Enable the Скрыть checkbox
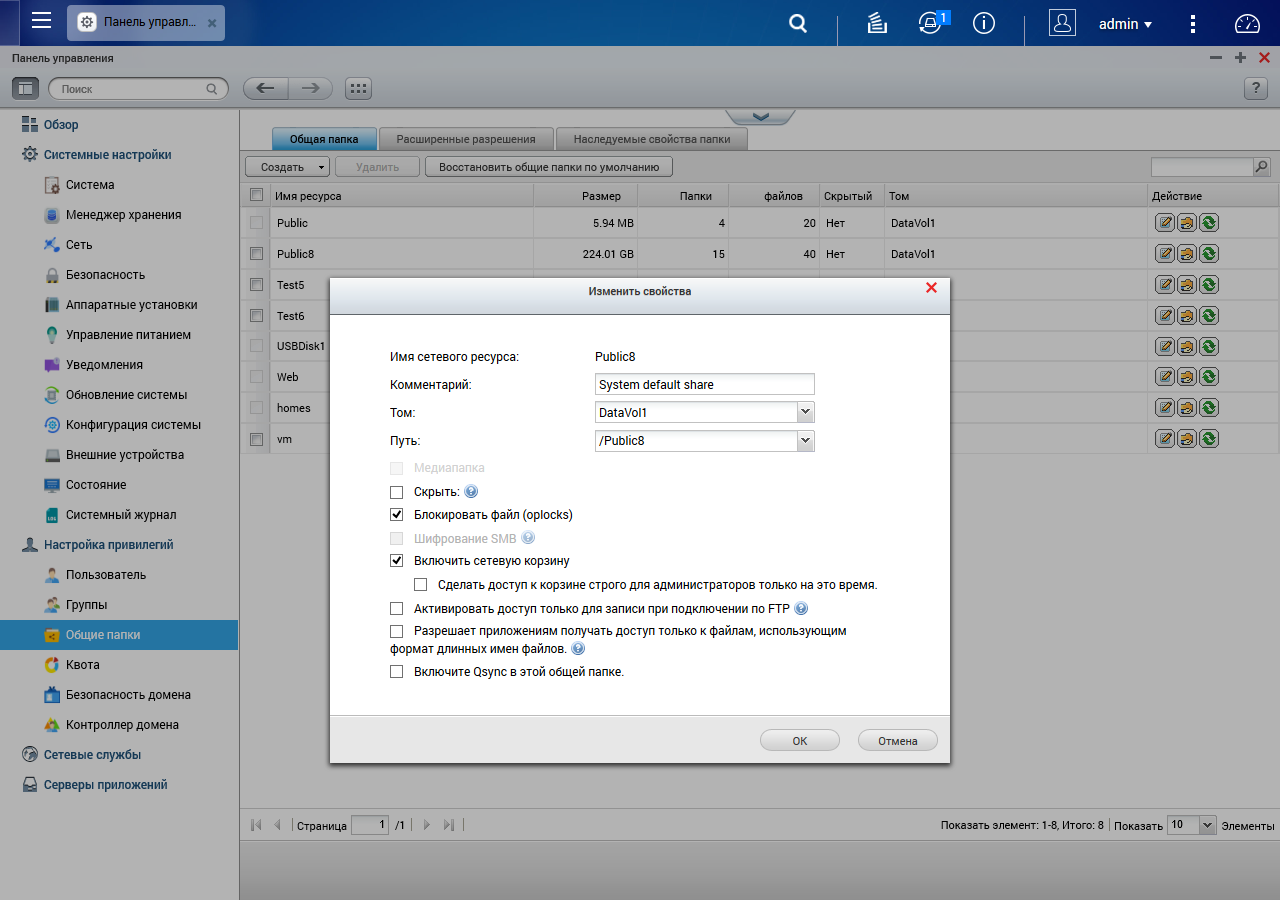This screenshot has width=1280, height=900. point(396,492)
